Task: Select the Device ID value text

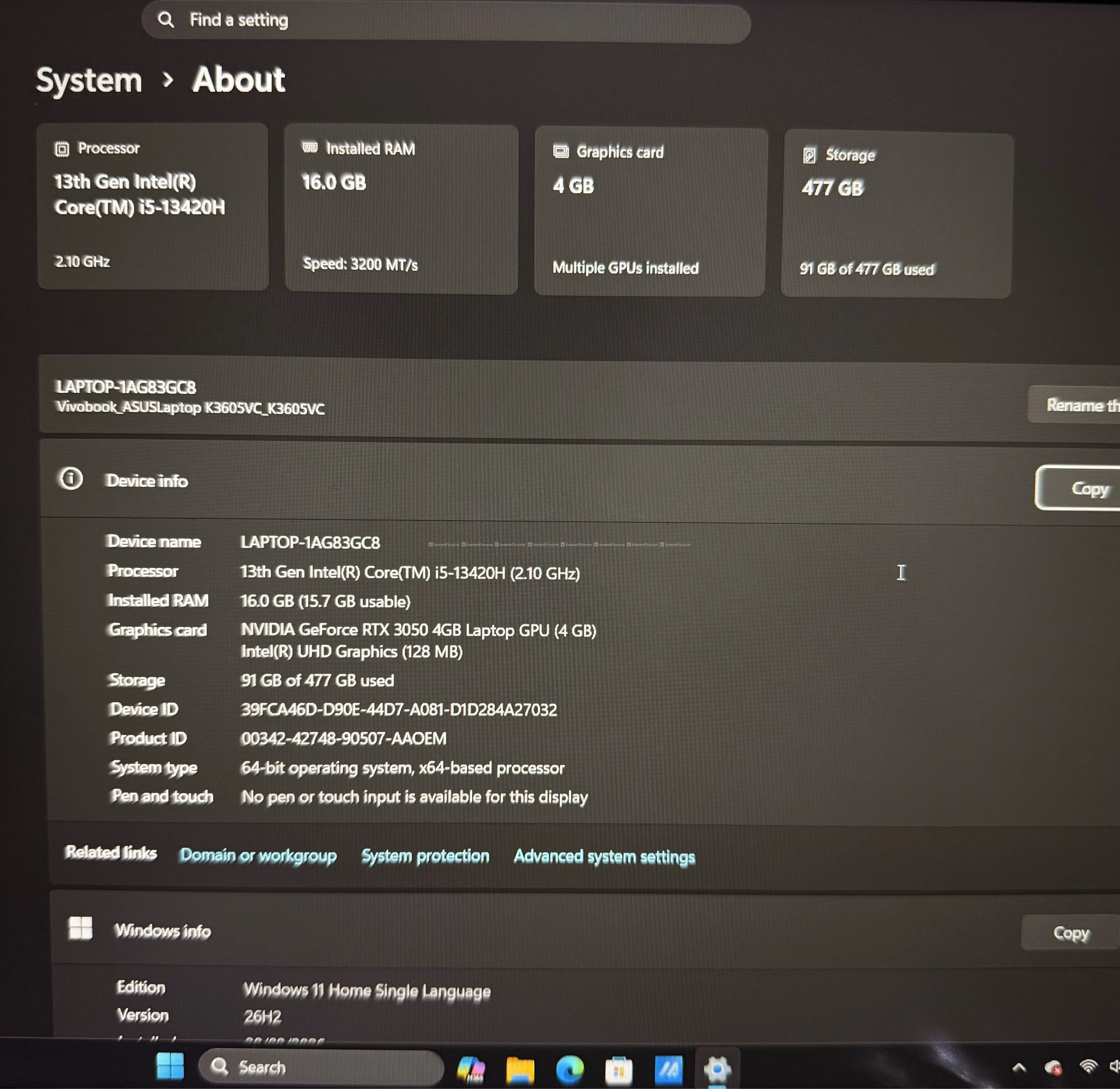Action: [399, 710]
